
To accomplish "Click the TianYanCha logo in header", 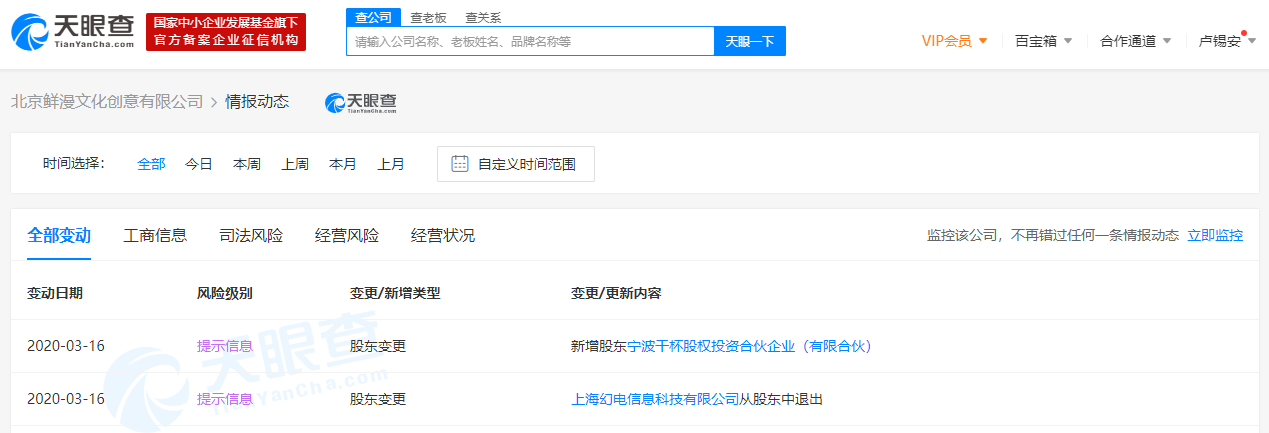I will click(x=72, y=33).
